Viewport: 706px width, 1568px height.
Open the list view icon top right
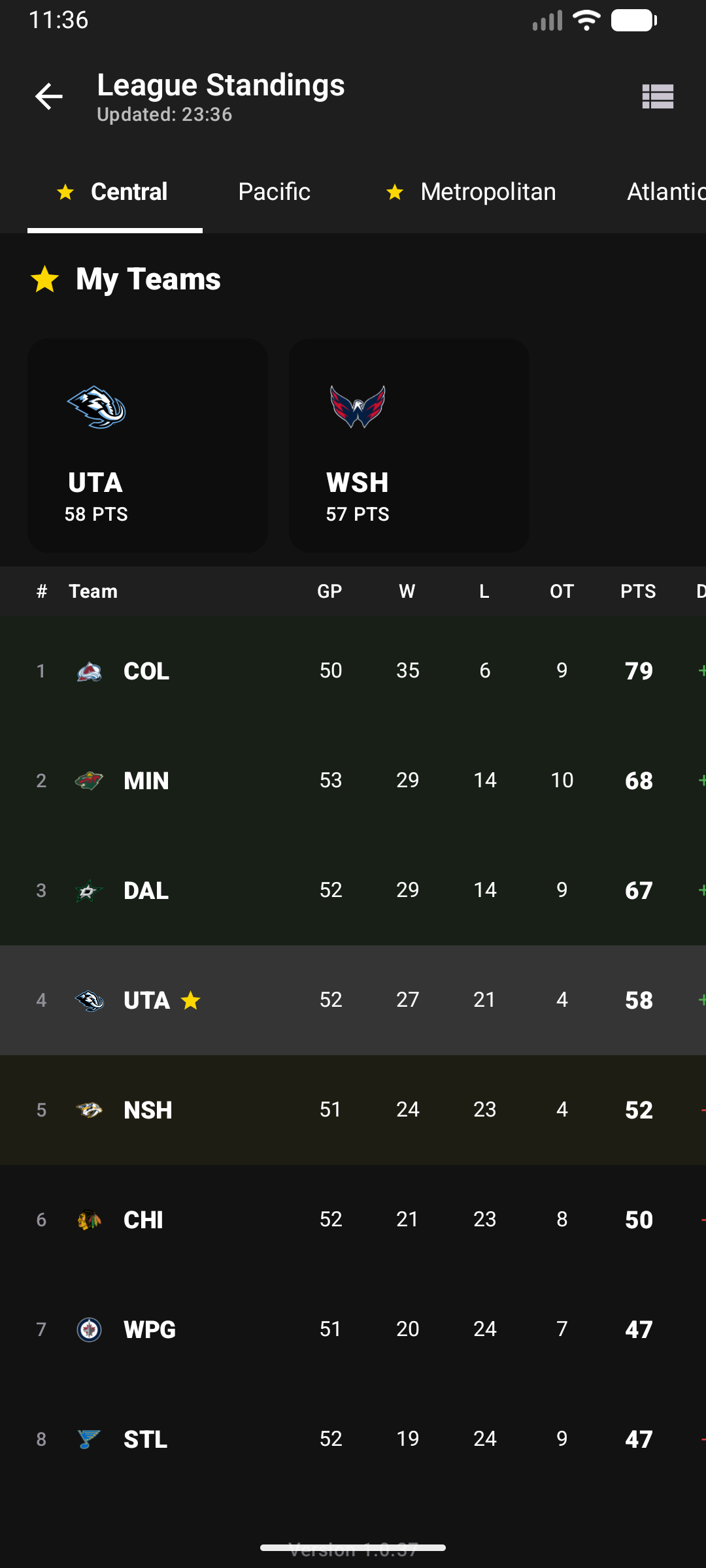click(x=658, y=96)
